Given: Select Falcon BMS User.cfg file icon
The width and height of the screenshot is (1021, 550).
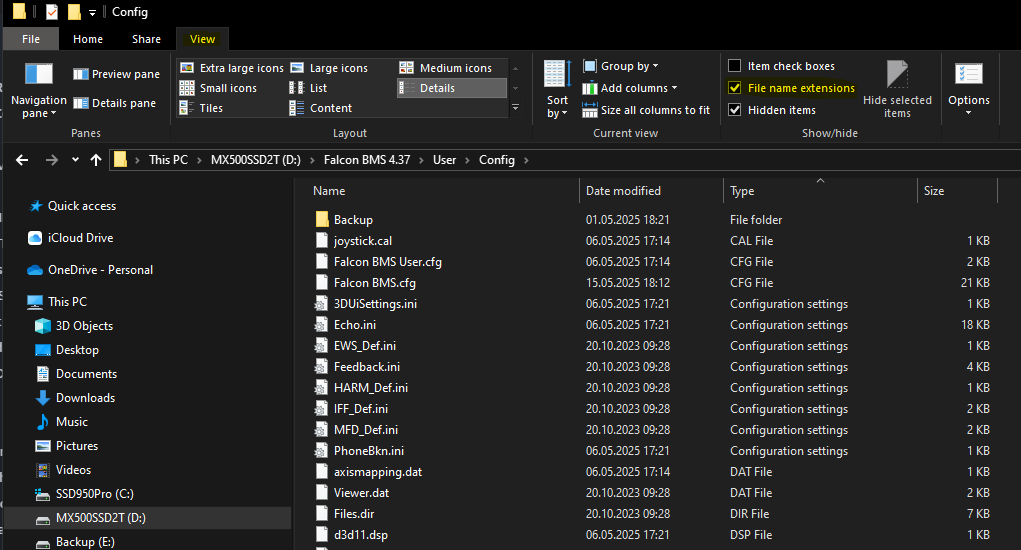Looking at the screenshot, I should 322,262.
